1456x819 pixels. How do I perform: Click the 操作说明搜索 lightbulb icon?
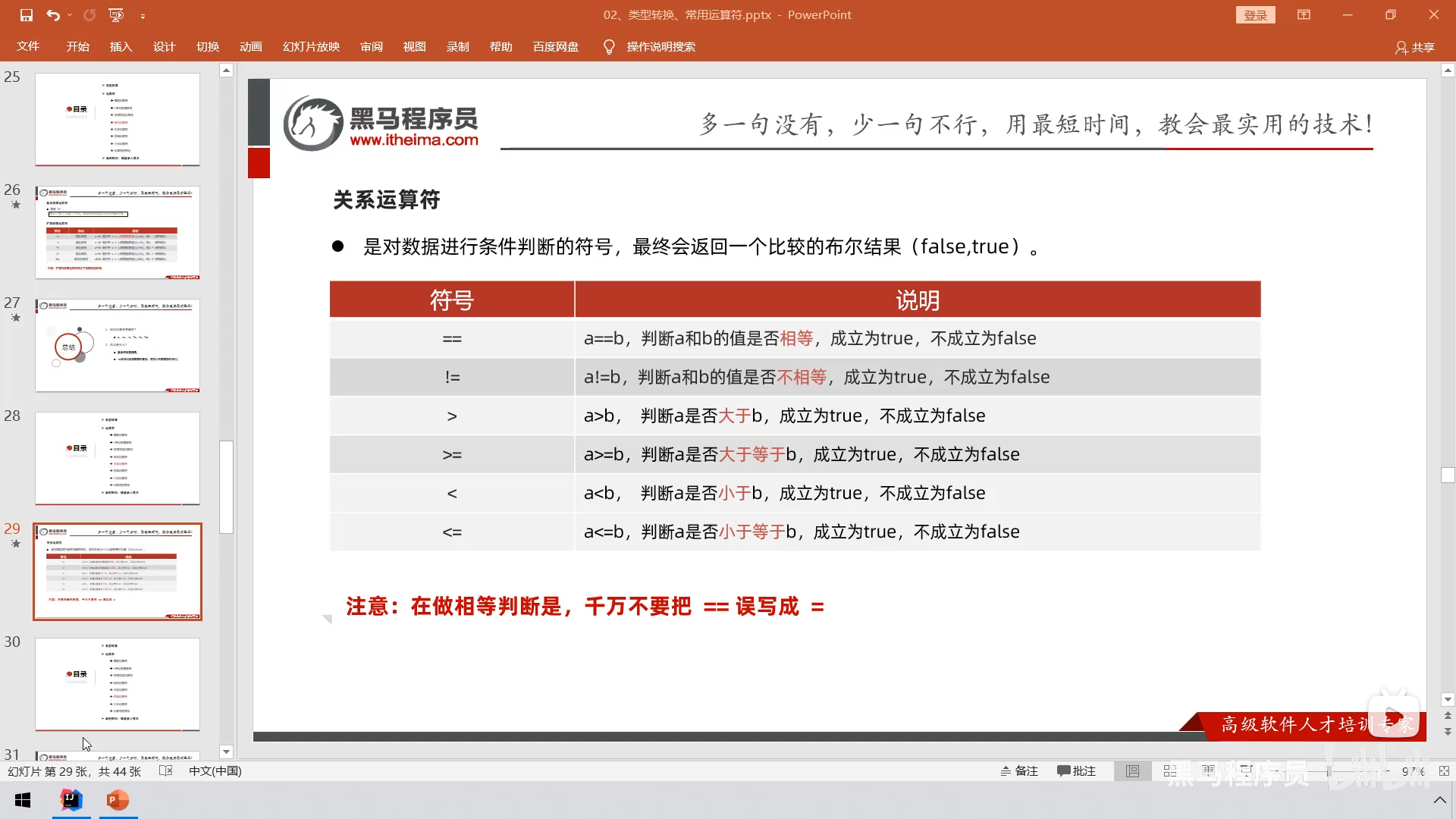pyautogui.click(x=608, y=47)
